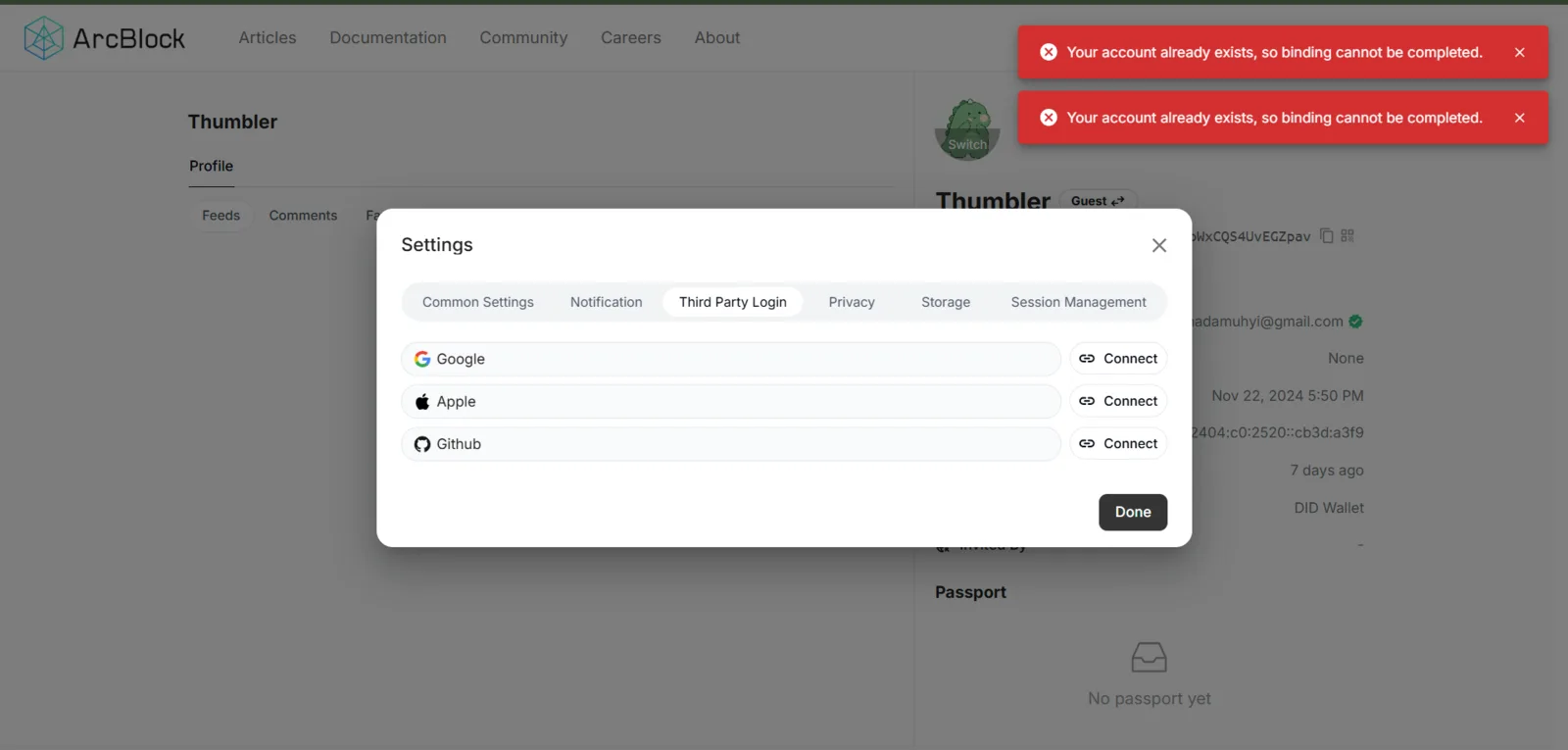Click the 'DID Wallet' value
This screenshot has width=1568, height=750.
1329,508
